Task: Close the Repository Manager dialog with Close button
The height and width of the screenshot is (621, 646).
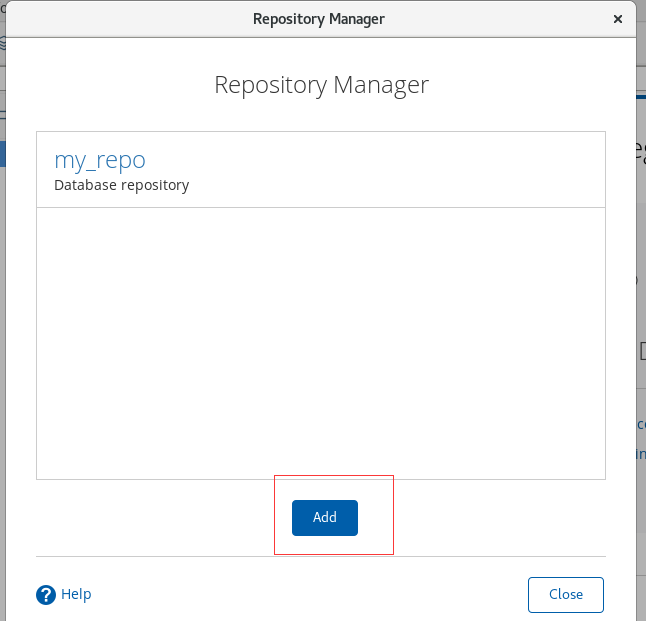Action: (566, 594)
